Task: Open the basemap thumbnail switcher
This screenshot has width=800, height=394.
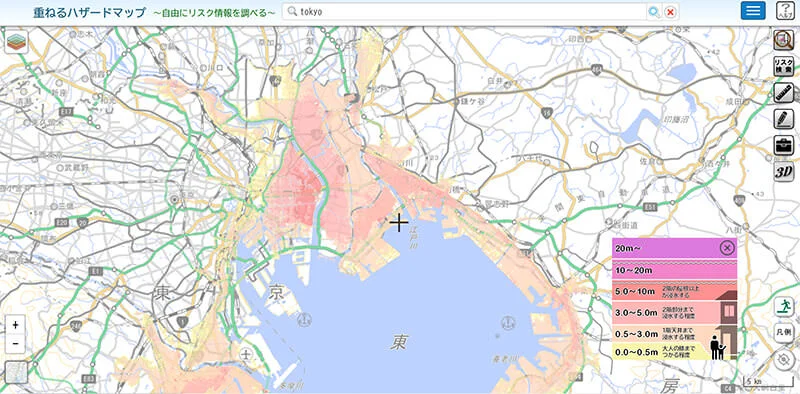Action: coord(16,373)
